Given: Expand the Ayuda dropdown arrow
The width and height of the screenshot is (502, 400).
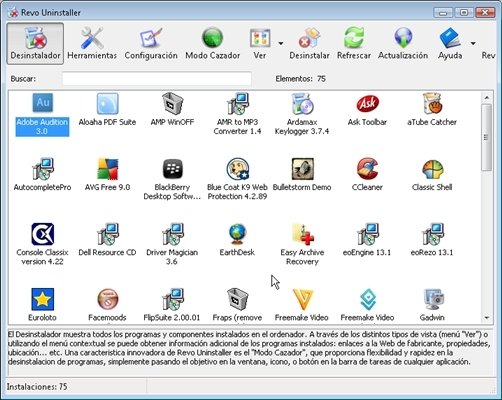Looking at the screenshot, I should pos(473,43).
